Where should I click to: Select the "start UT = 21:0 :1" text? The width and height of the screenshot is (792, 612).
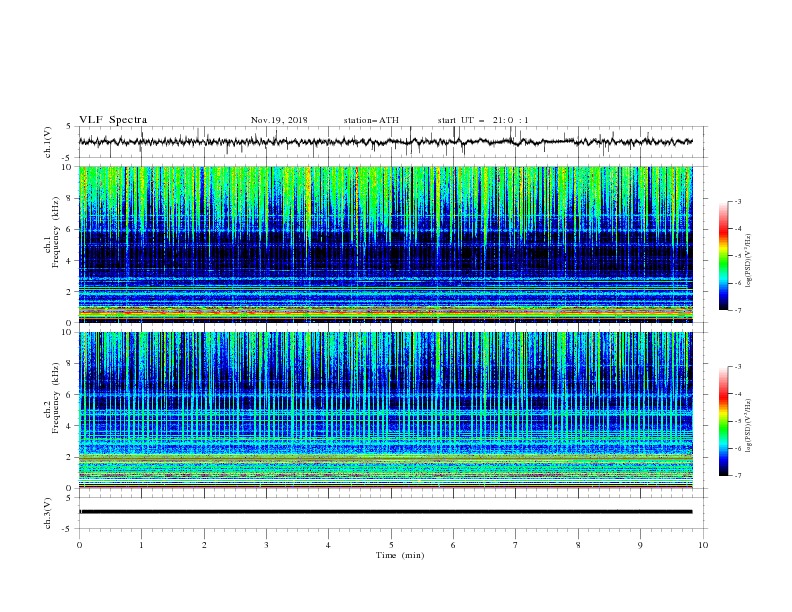(x=483, y=120)
